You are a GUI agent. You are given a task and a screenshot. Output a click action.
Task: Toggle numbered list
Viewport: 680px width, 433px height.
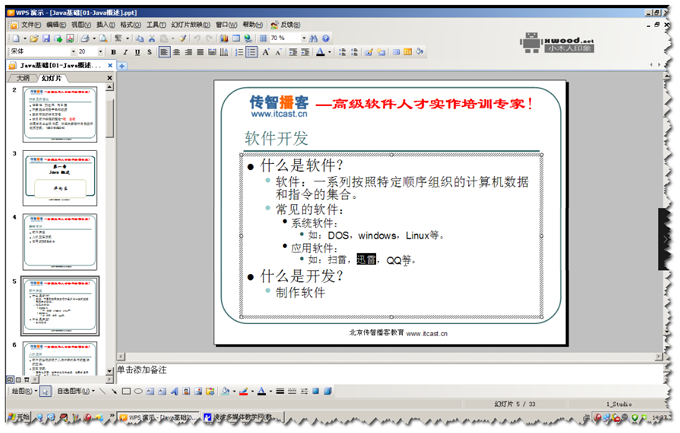click(239, 52)
